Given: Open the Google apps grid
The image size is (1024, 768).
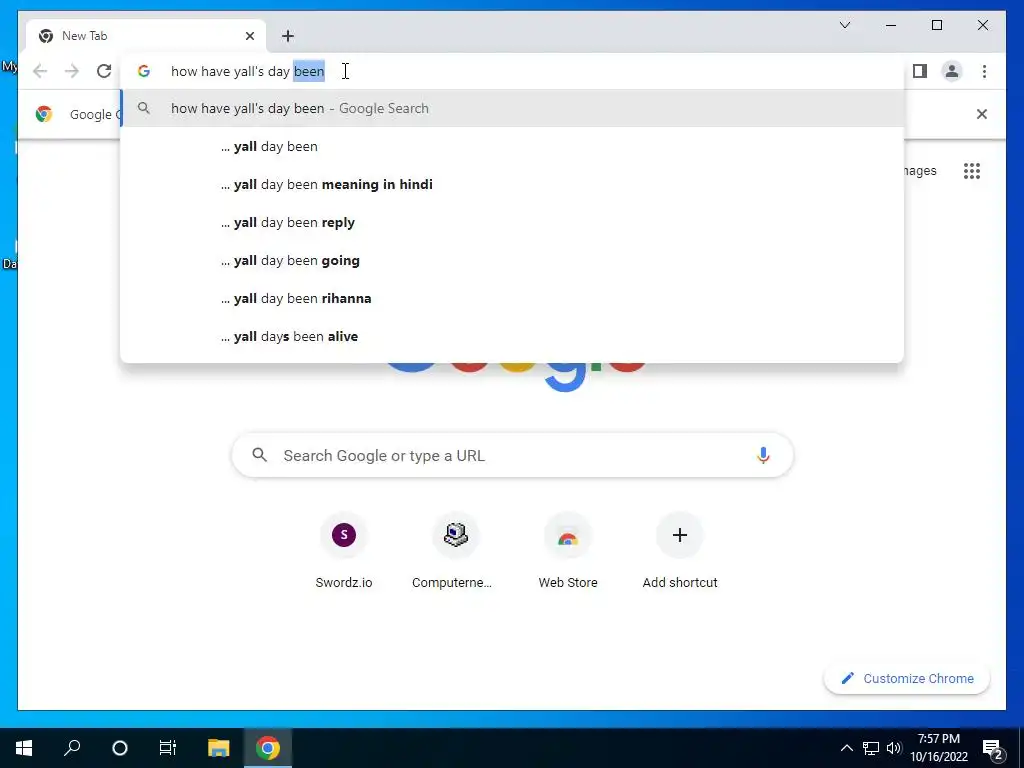Looking at the screenshot, I should [x=972, y=171].
